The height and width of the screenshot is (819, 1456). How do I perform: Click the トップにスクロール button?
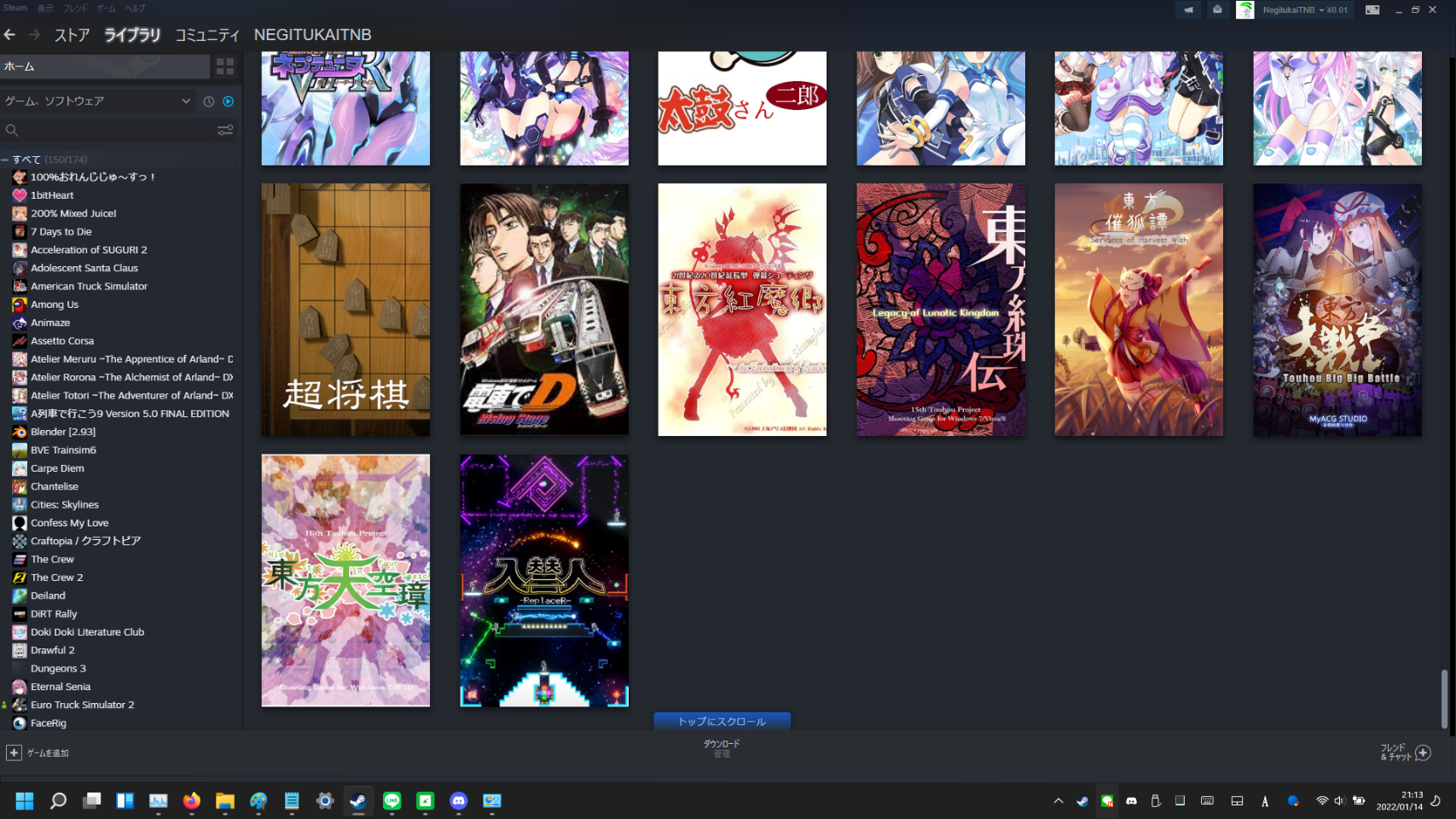[x=722, y=722]
